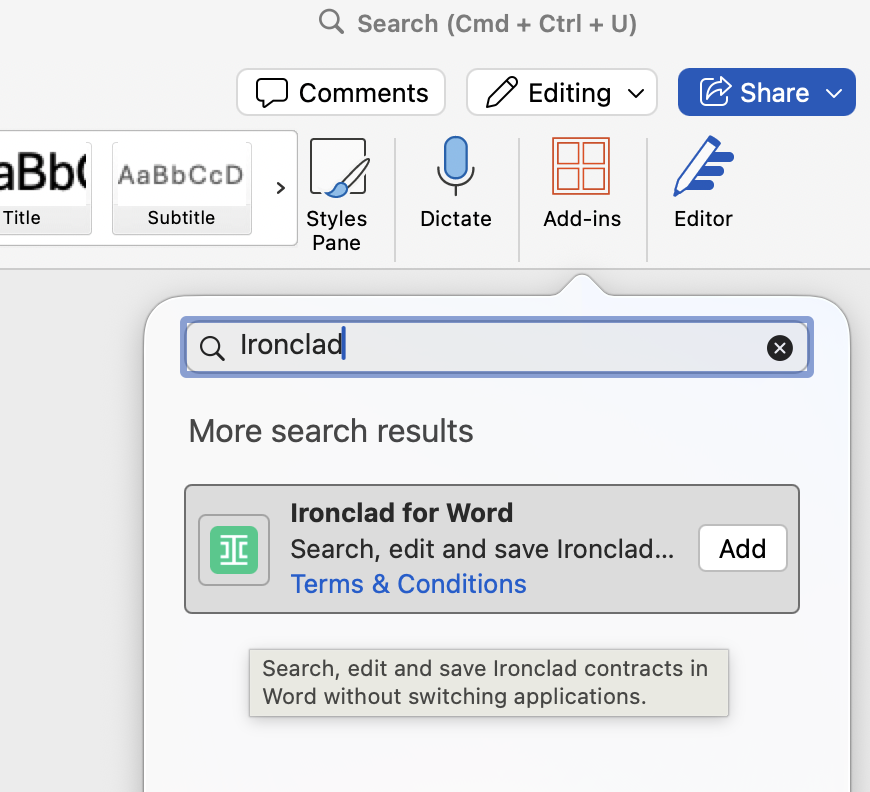The width and height of the screenshot is (870, 792).
Task: Open the Styles Pane
Action: point(337,195)
